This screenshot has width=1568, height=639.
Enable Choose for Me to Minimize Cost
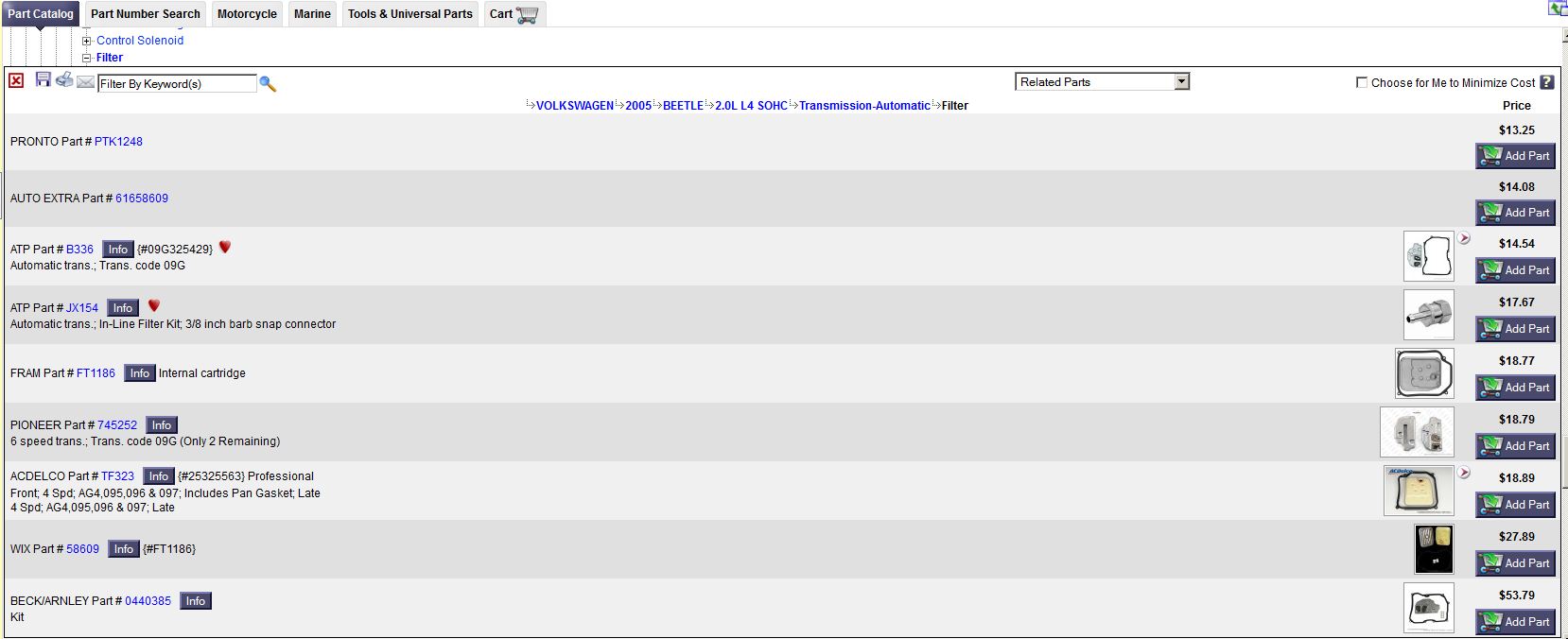pos(1362,82)
